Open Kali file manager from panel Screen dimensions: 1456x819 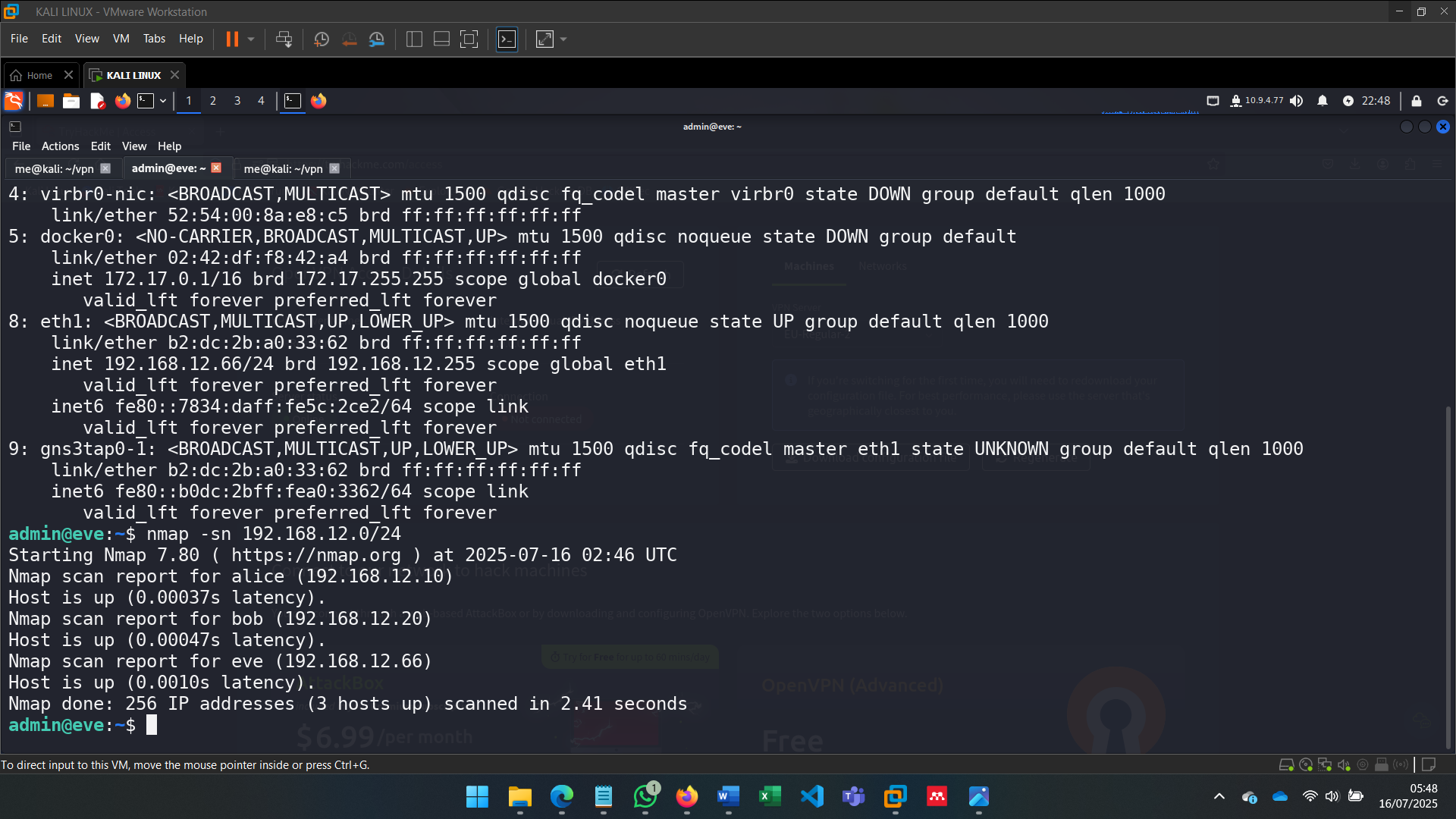(x=71, y=101)
